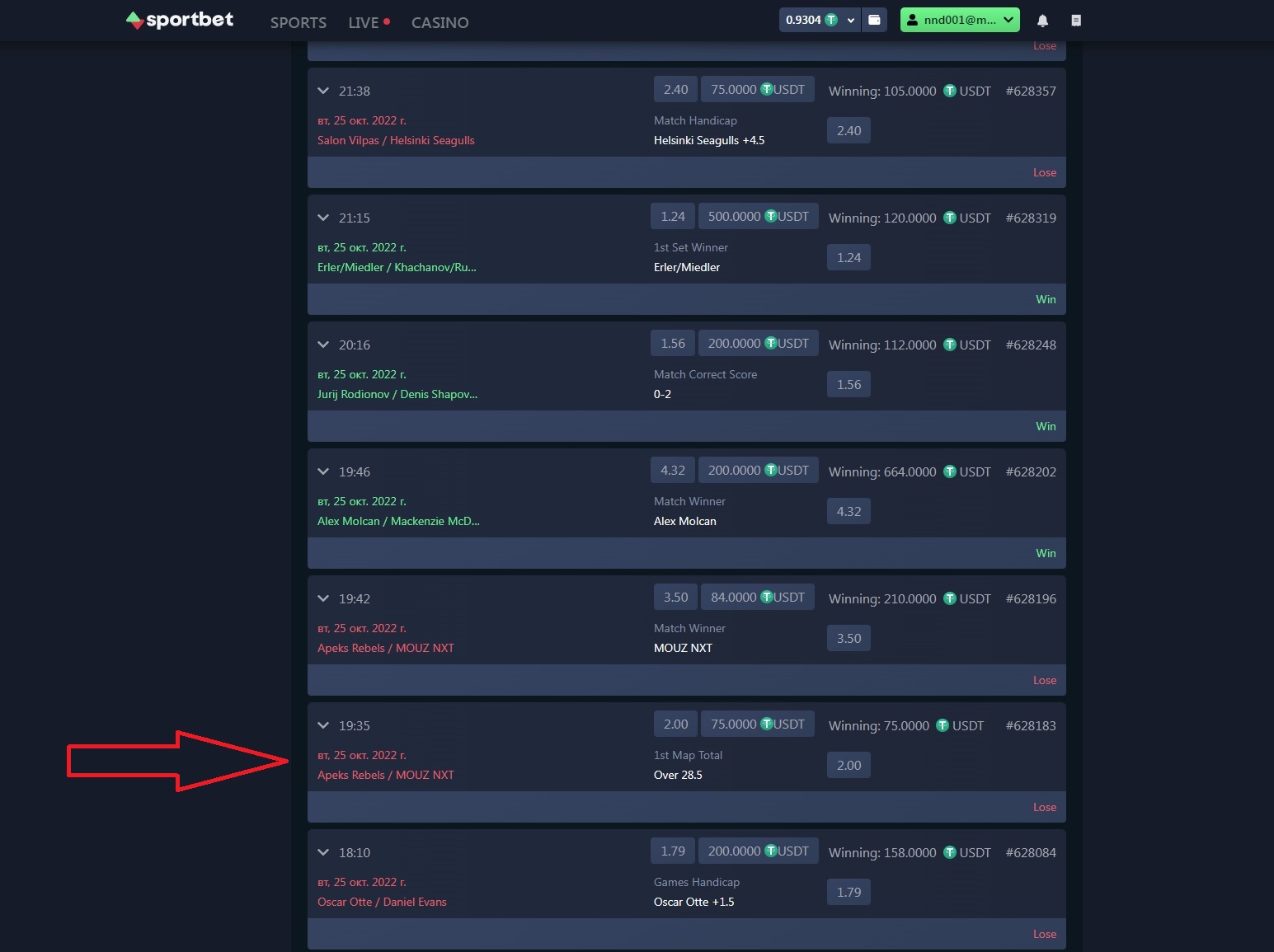This screenshot has width=1274, height=952.
Task: Open the LIVE section
Action: [x=369, y=23]
